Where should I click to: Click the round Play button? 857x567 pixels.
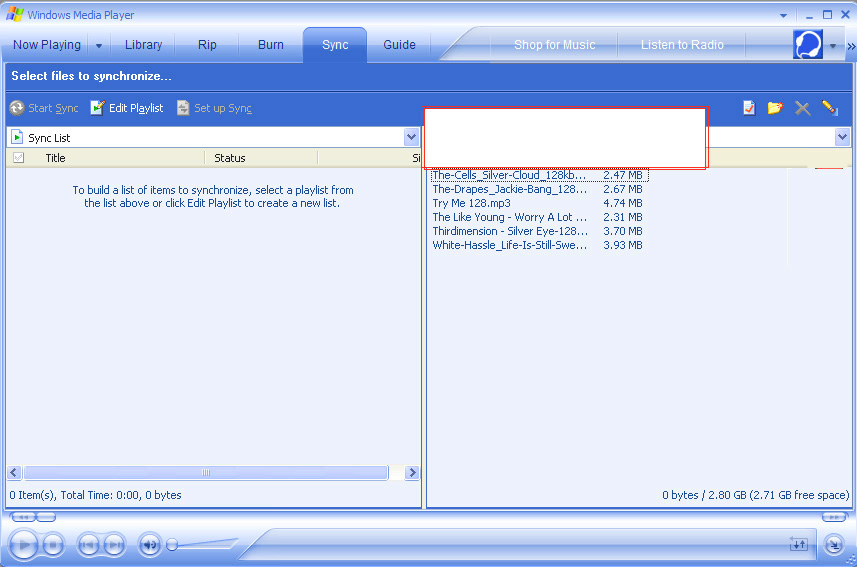click(24, 545)
